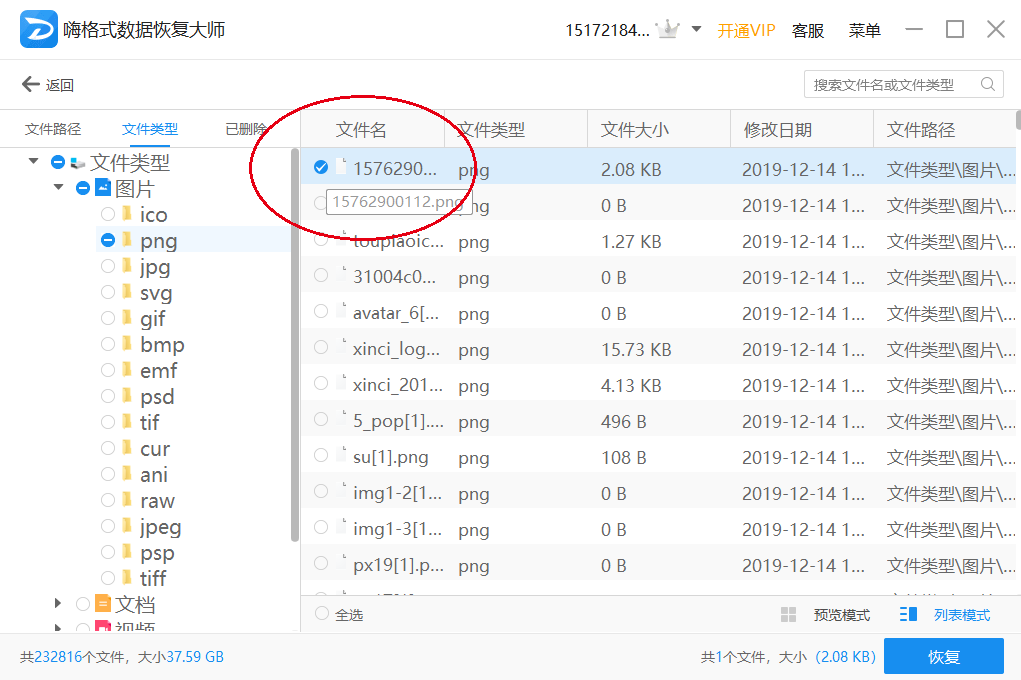Switch to the 文件路径 tab
Image resolution: width=1021 pixels, height=680 pixels.
(53, 129)
